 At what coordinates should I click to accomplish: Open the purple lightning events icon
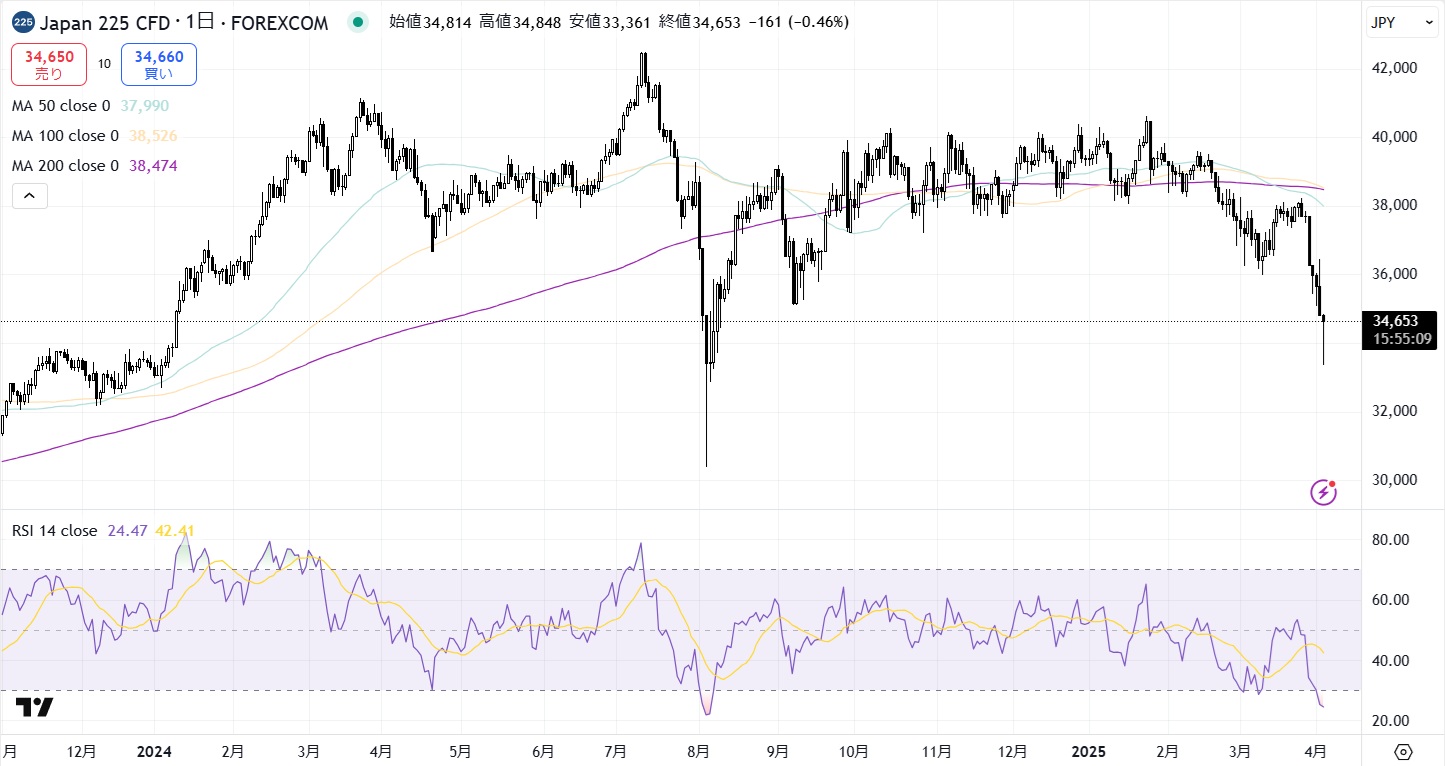point(1323,491)
